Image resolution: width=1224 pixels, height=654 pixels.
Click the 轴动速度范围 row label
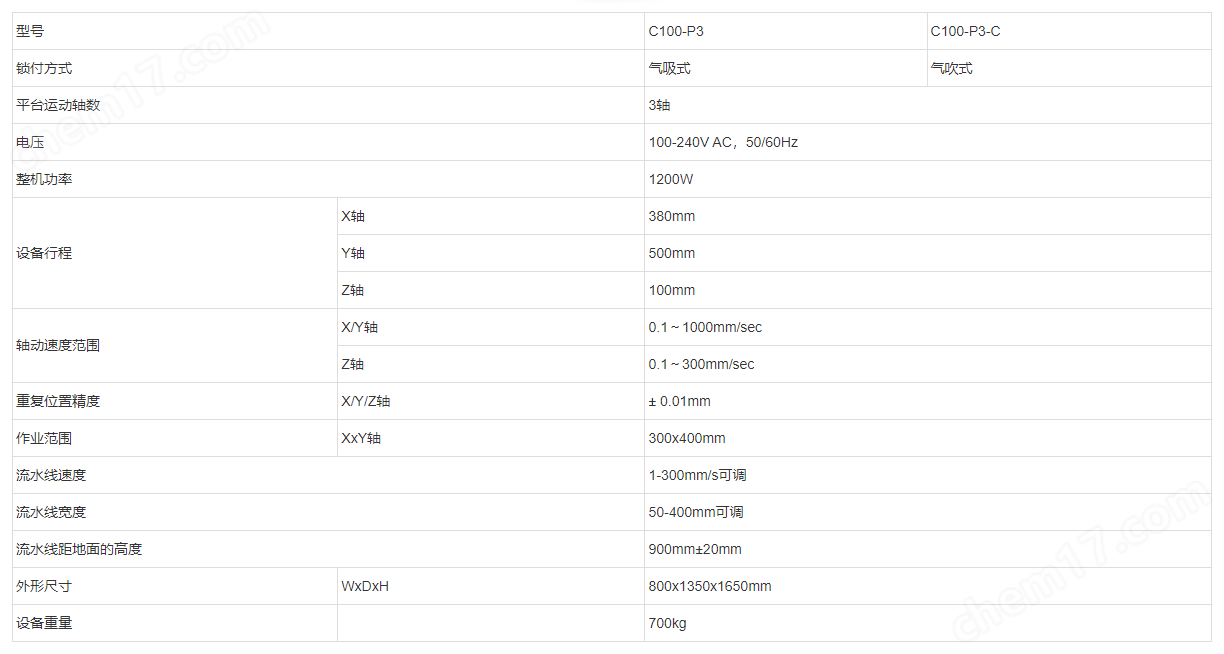tap(58, 346)
